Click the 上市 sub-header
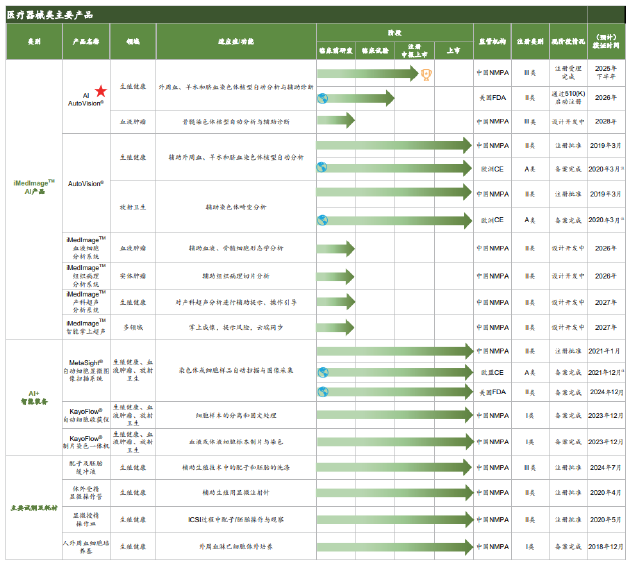 (x=454, y=51)
